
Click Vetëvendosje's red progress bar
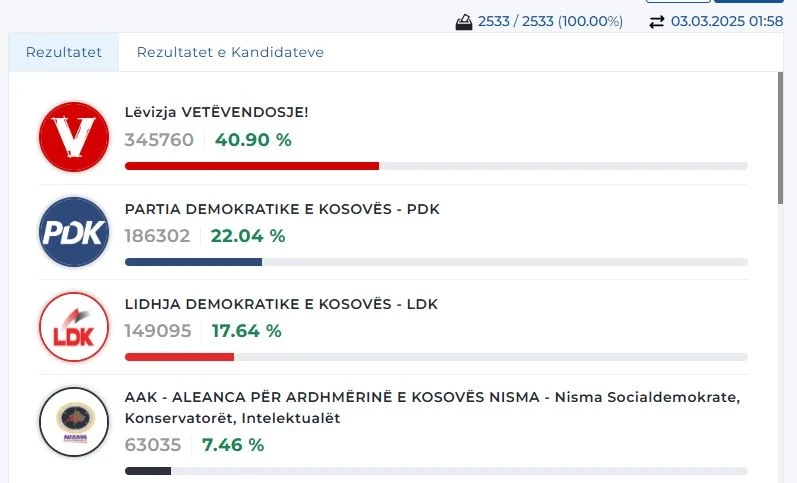[252, 166]
